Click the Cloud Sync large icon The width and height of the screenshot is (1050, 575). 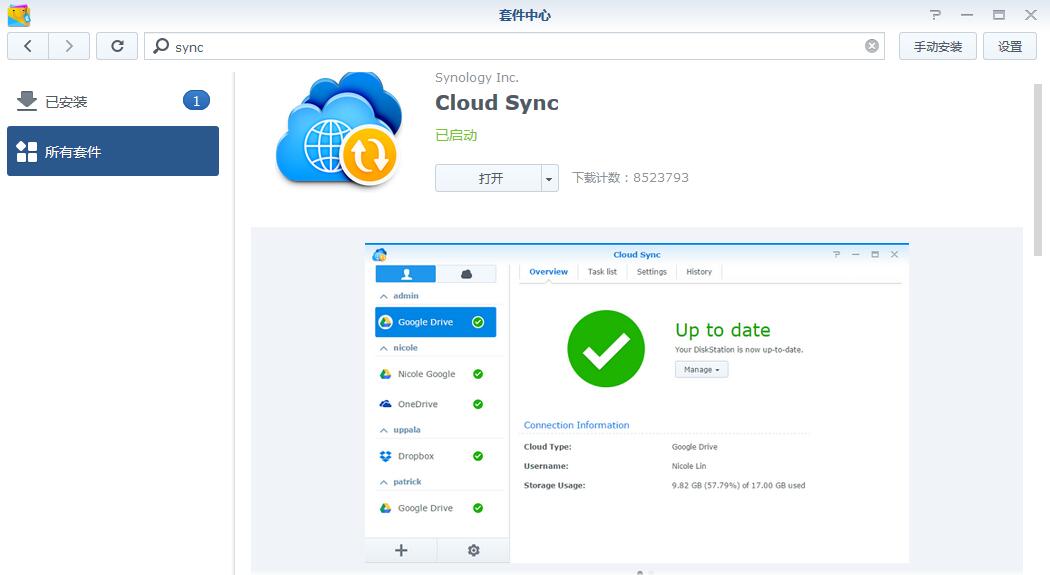coord(339,129)
